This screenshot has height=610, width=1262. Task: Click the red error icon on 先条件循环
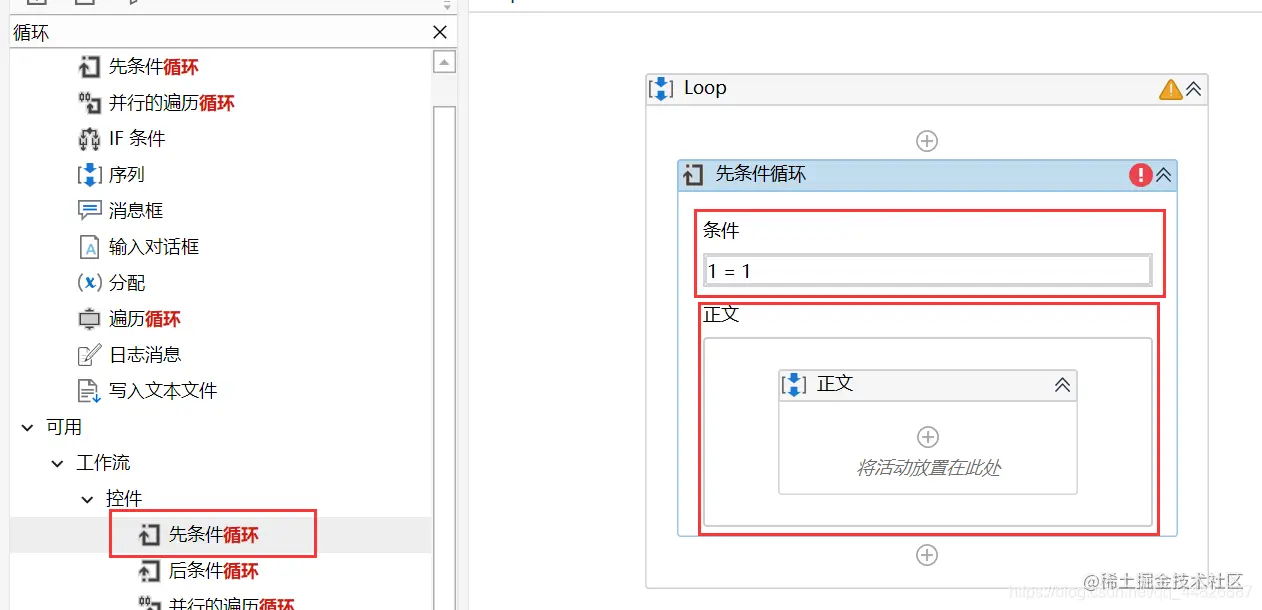click(x=1140, y=175)
